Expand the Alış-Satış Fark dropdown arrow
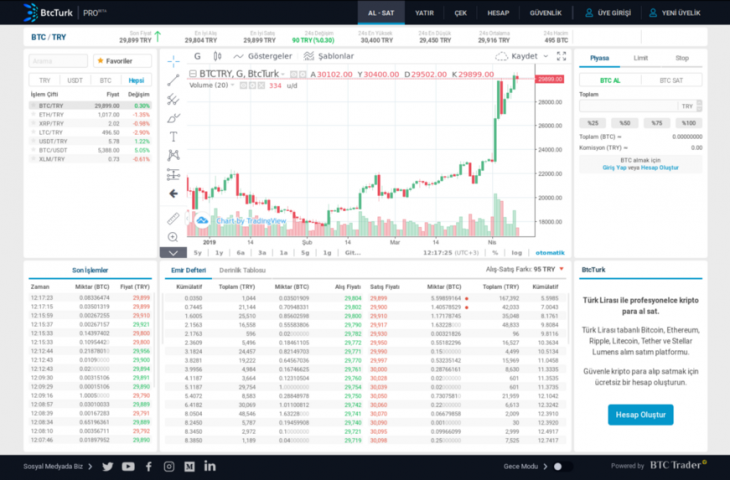The image size is (730, 480). pyautogui.click(x=561, y=269)
